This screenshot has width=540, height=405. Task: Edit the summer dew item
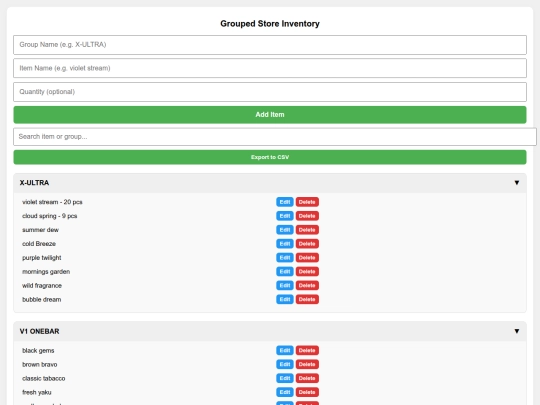(x=284, y=230)
